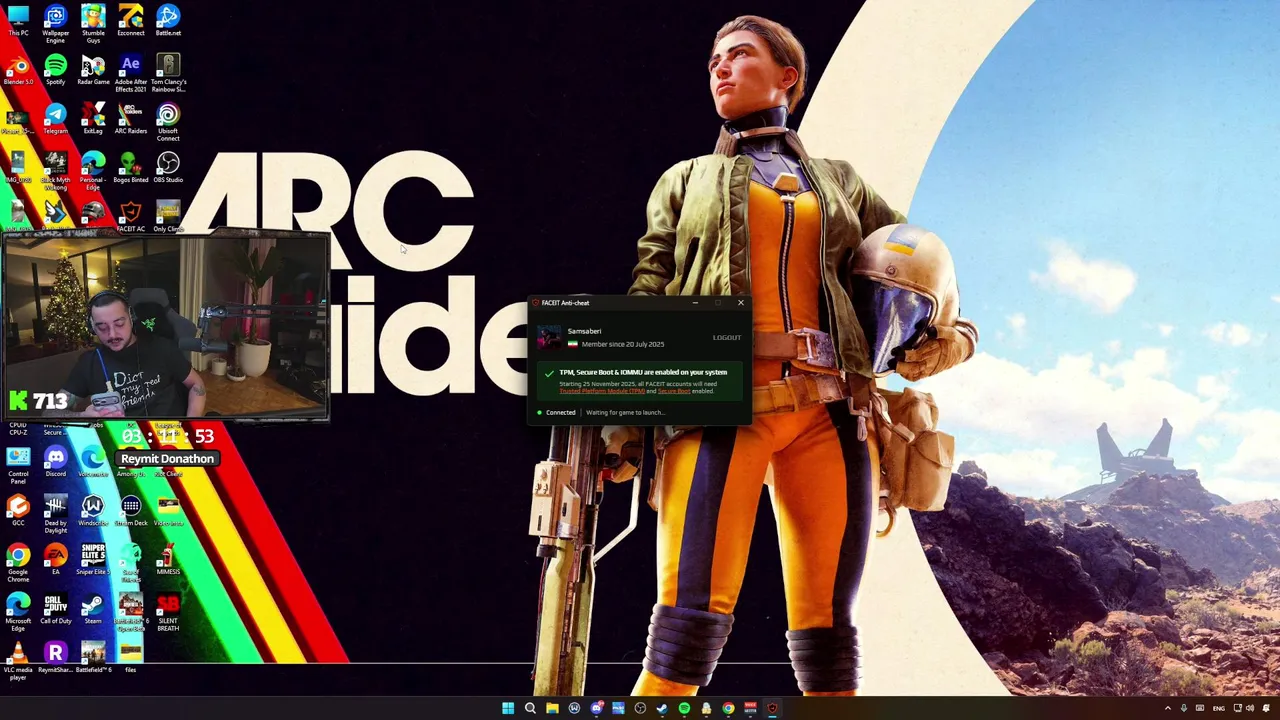This screenshot has height=720, width=1280.
Task: Open the Stream Deck shortcut
Action: 130,511
